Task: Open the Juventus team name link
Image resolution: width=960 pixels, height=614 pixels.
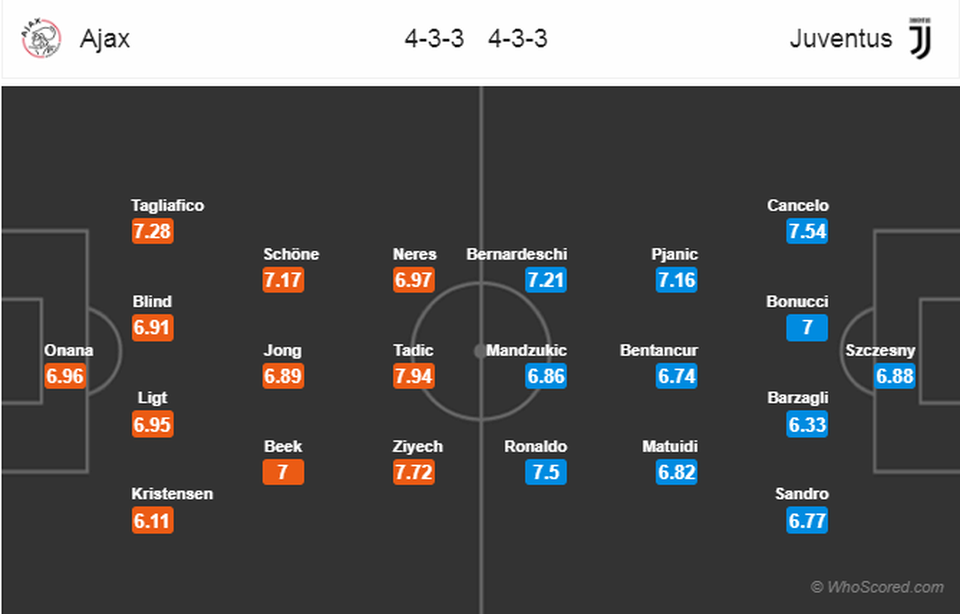Action: [x=841, y=39]
